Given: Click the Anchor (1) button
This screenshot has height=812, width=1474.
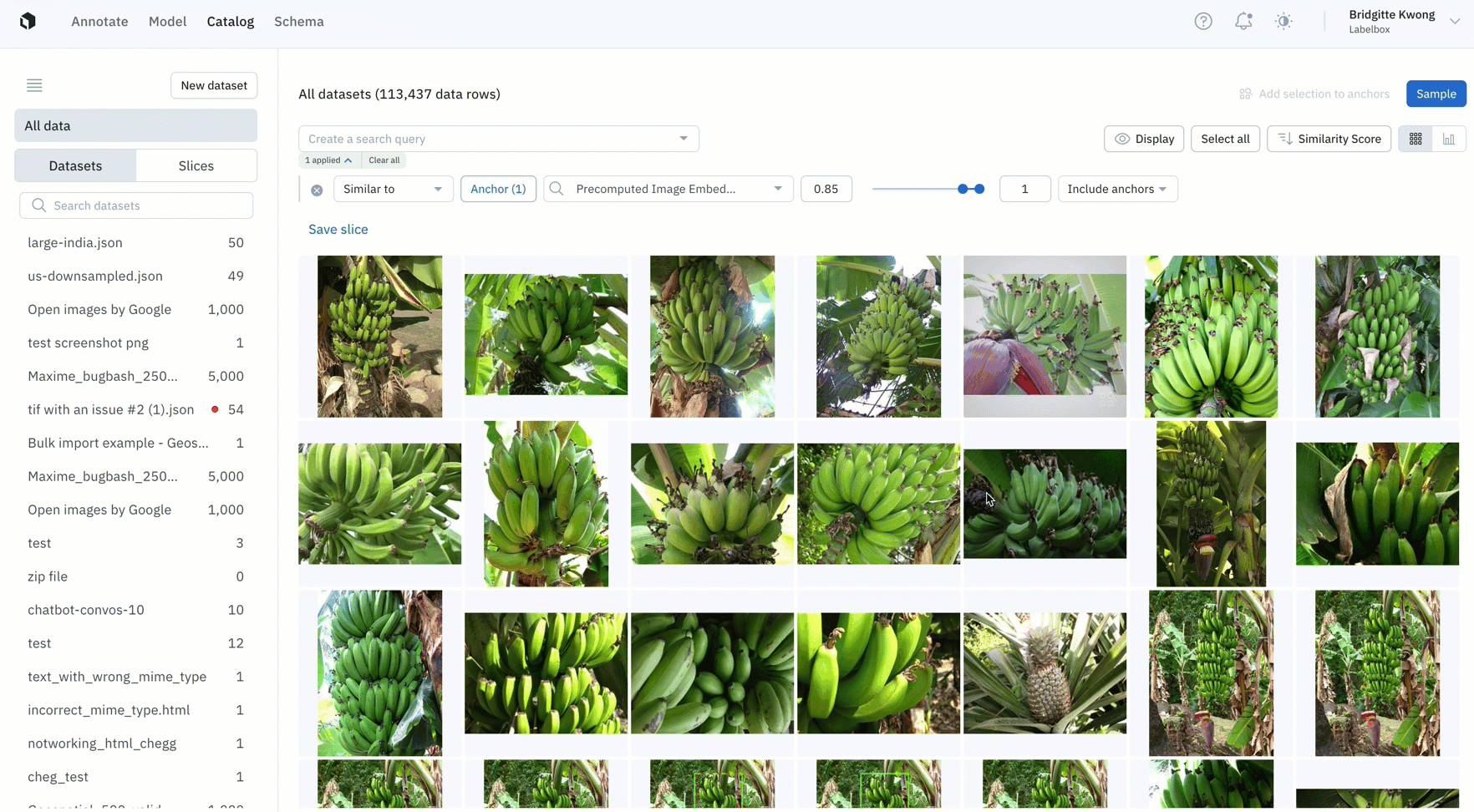Looking at the screenshot, I should tap(498, 189).
